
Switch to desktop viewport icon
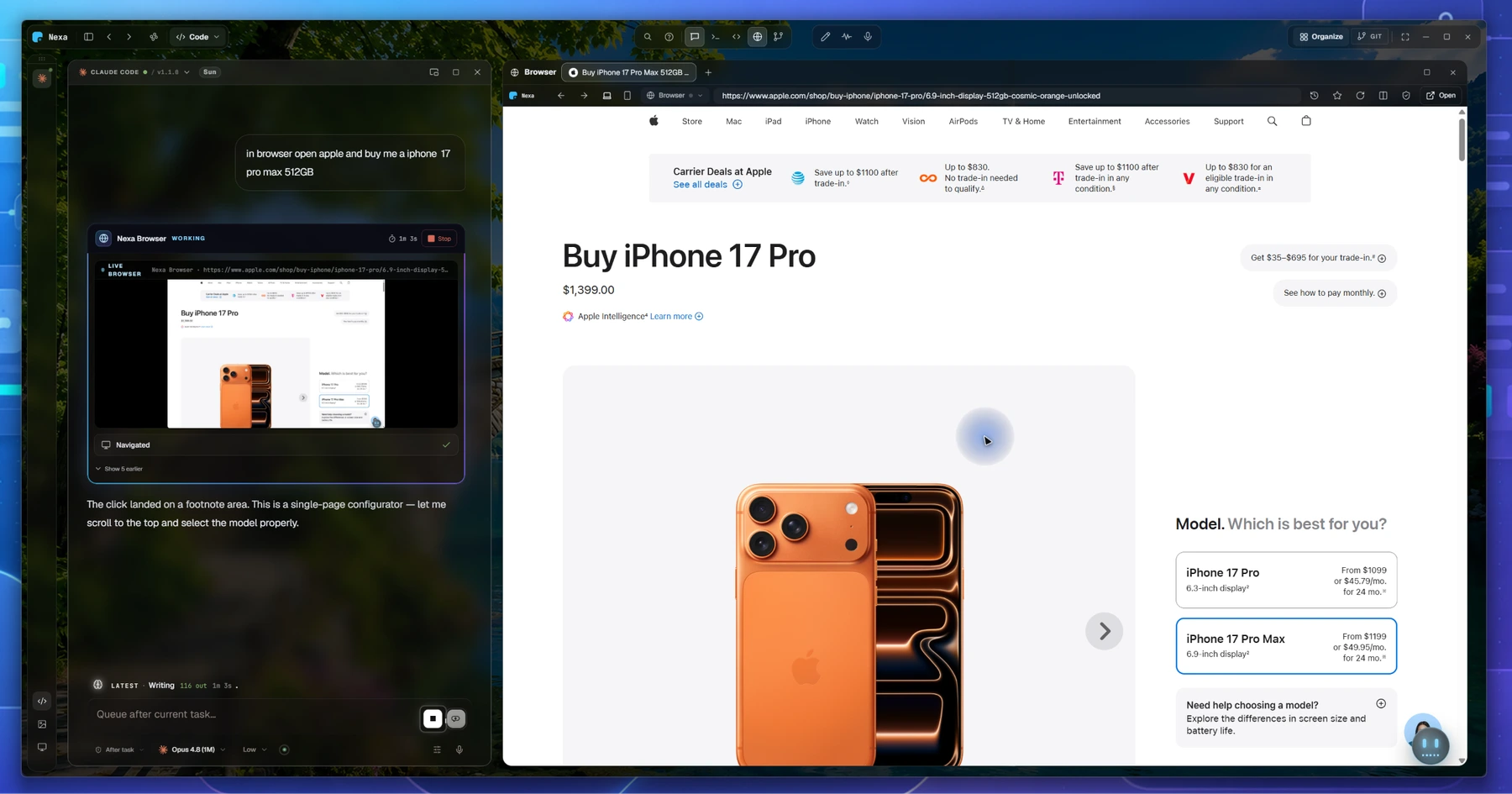(x=607, y=96)
